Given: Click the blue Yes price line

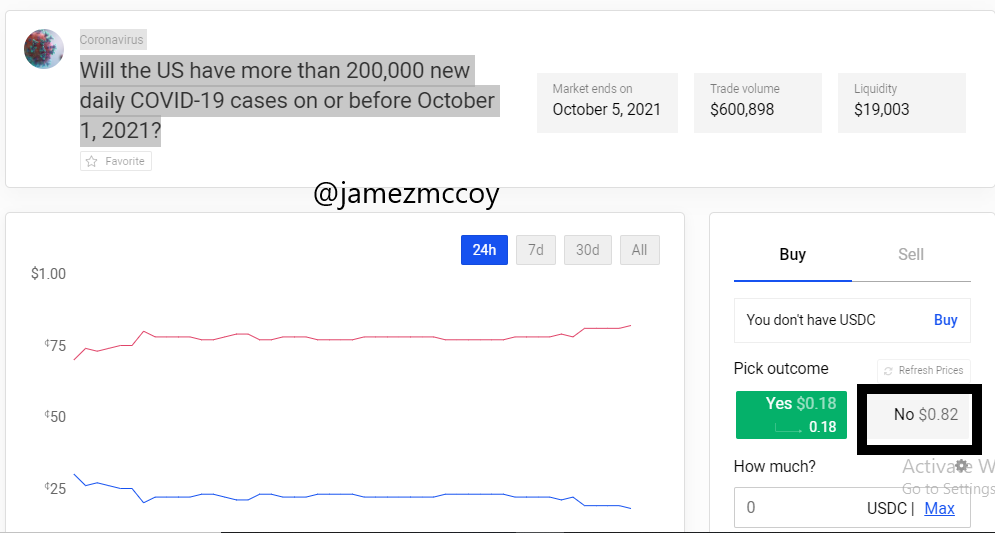Looking at the screenshot, I should pyautogui.click(x=353, y=496).
